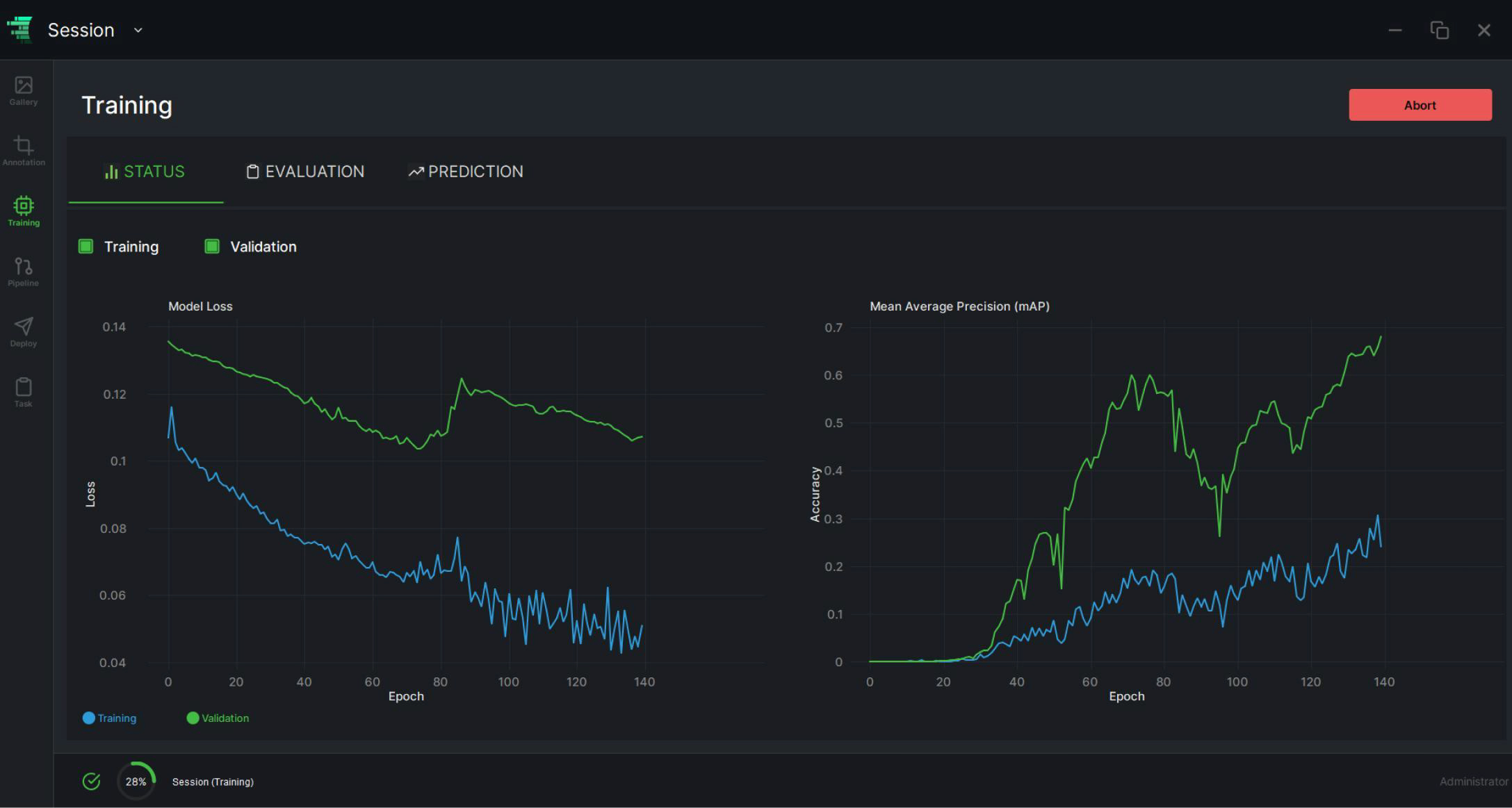Switch to the PREDICTION tab
The width and height of the screenshot is (1512, 808).
point(466,172)
